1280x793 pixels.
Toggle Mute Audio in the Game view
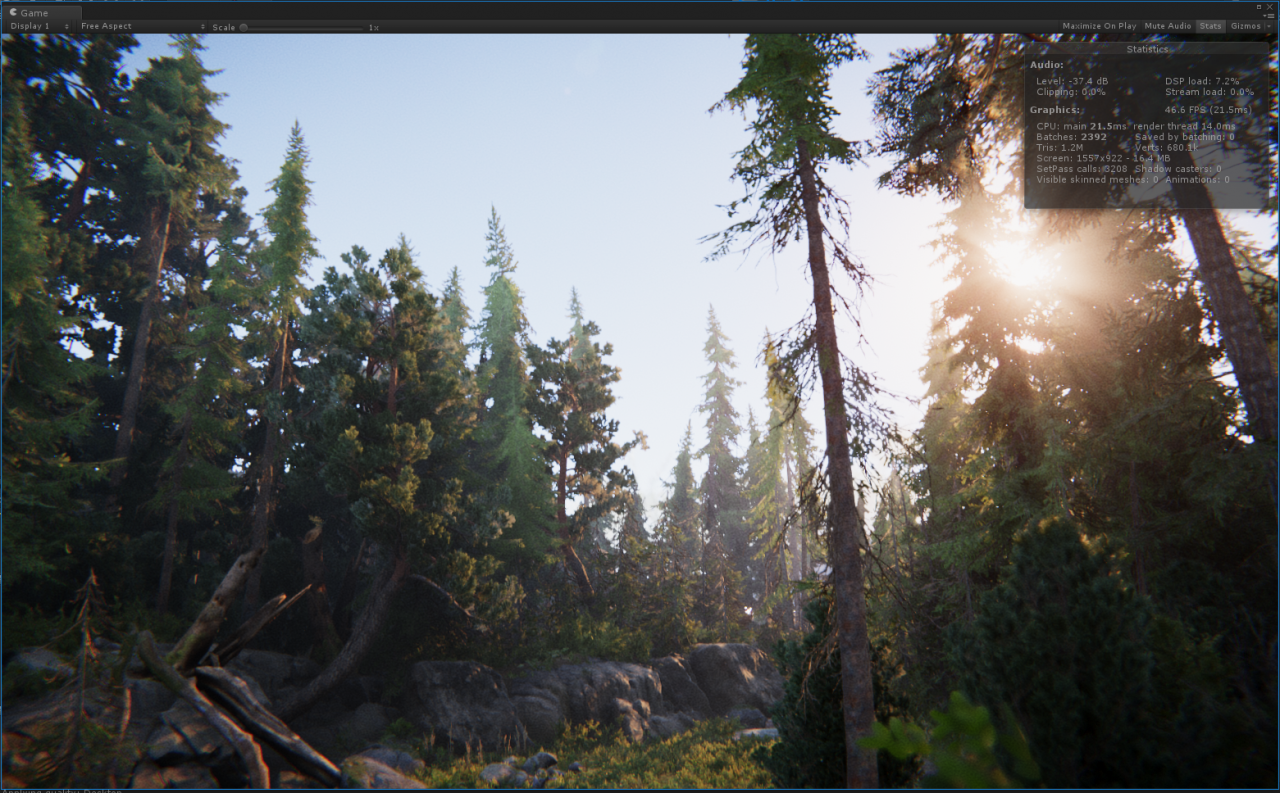pyautogui.click(x=1167, y=26)
